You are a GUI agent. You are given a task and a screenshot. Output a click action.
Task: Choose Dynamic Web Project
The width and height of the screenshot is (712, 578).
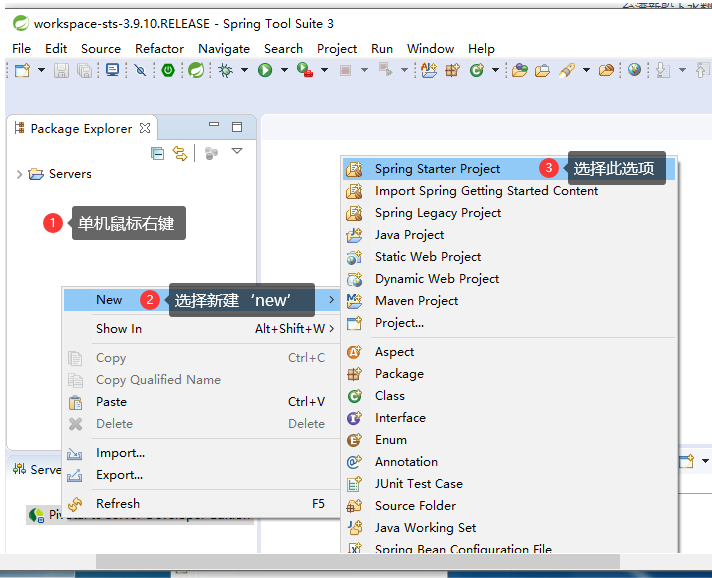point(509,279)
